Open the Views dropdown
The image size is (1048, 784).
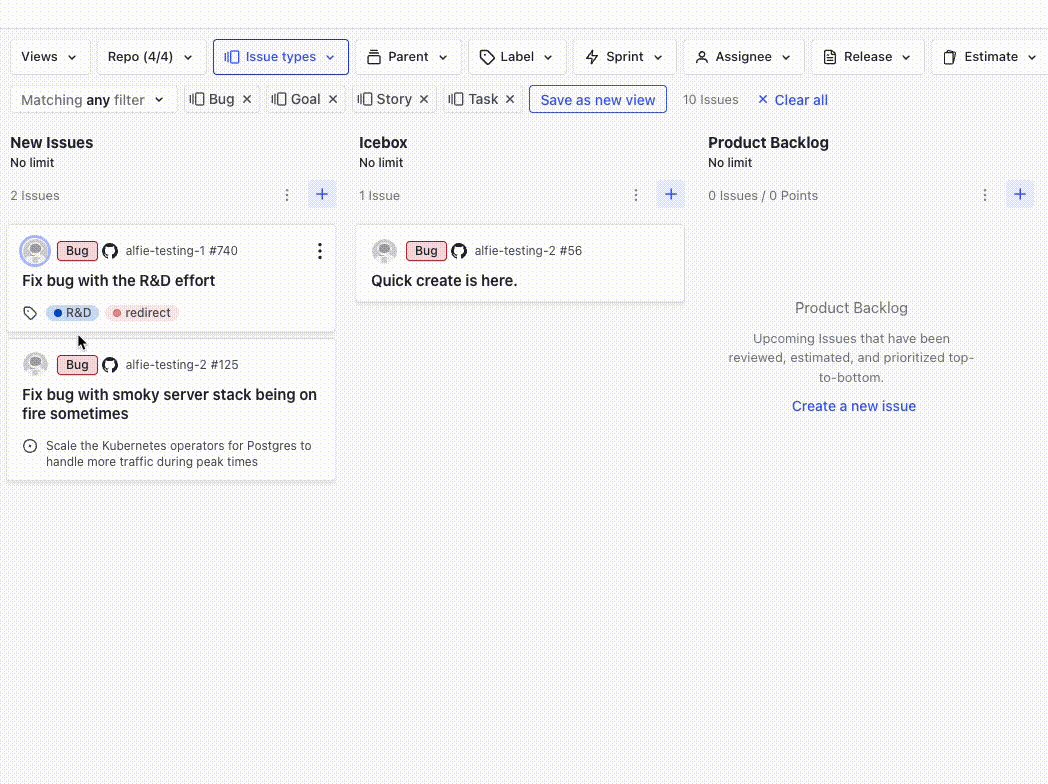pos(50,57)
